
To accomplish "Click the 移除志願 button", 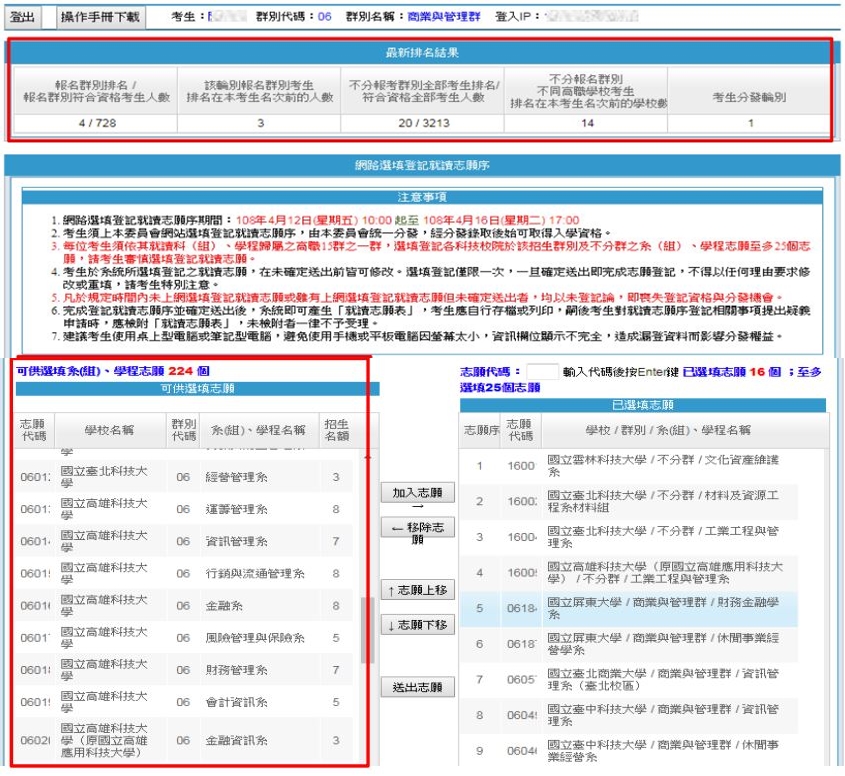I will tap(418, 528).
